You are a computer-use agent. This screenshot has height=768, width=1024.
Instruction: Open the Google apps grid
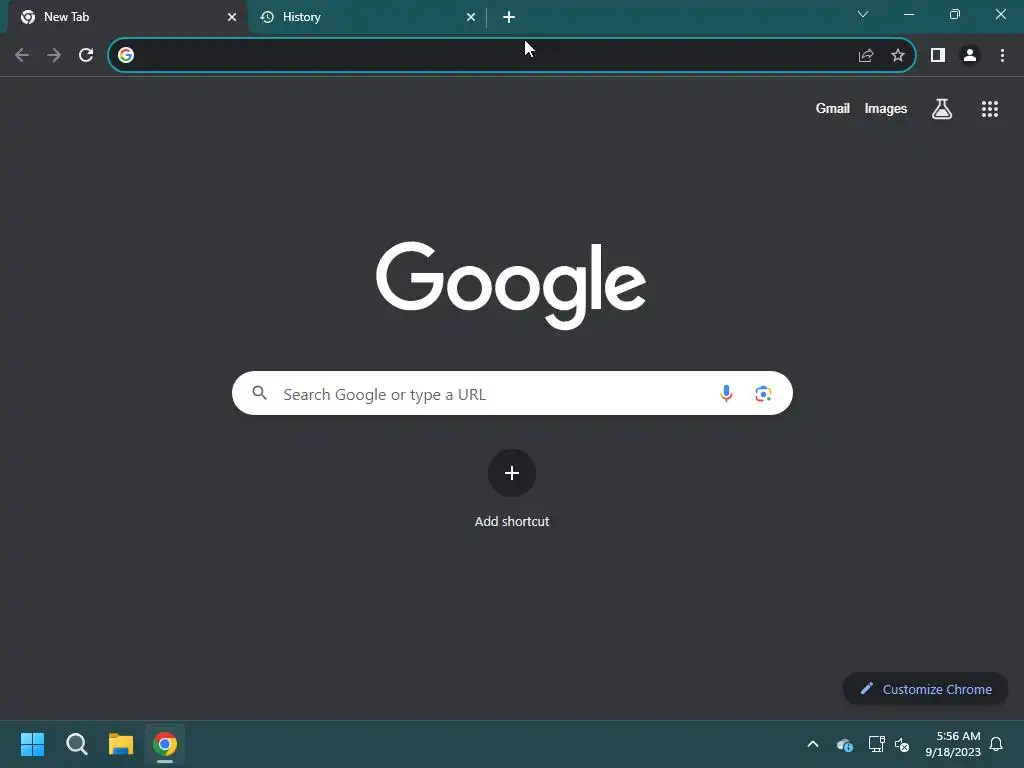[x=990, y=109]
